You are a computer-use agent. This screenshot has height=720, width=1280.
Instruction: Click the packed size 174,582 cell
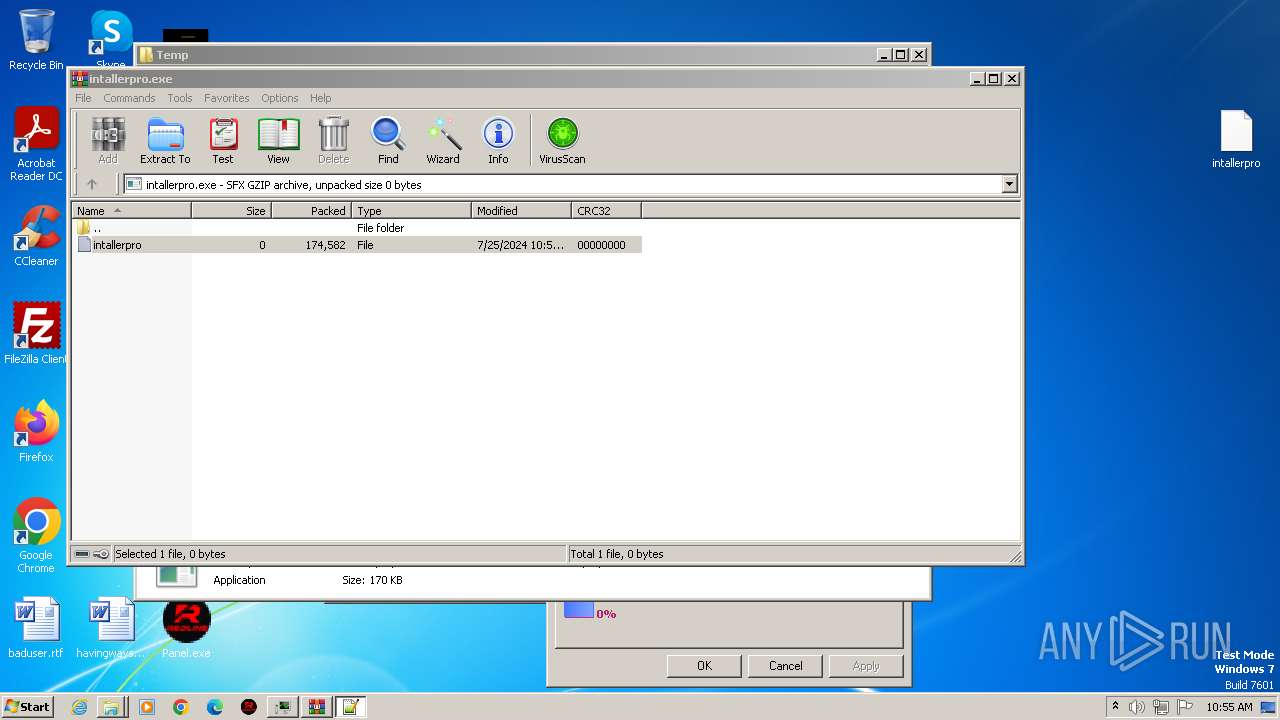coord(325,245)
